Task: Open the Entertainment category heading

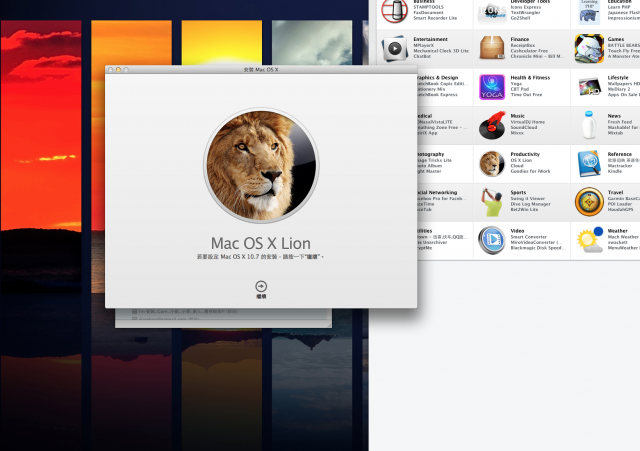Action: [430, 39]
